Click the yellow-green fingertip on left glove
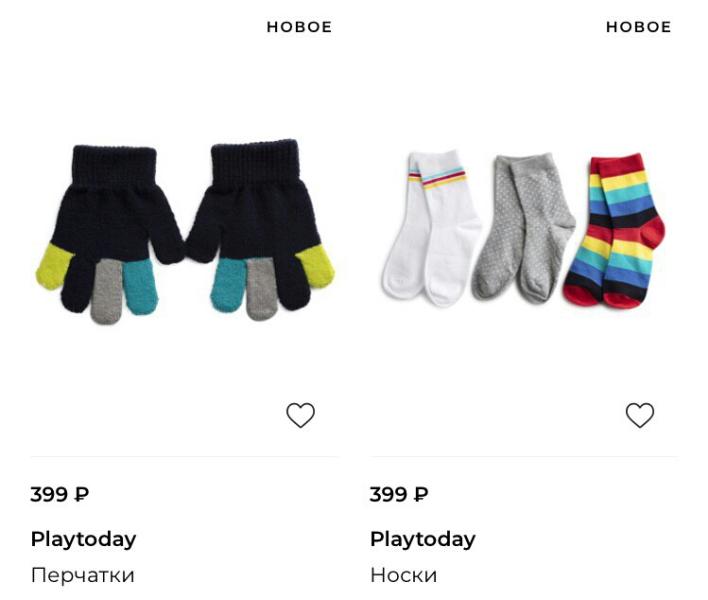Viewport: 708px width, 600px height. click(x=54, y=266)
